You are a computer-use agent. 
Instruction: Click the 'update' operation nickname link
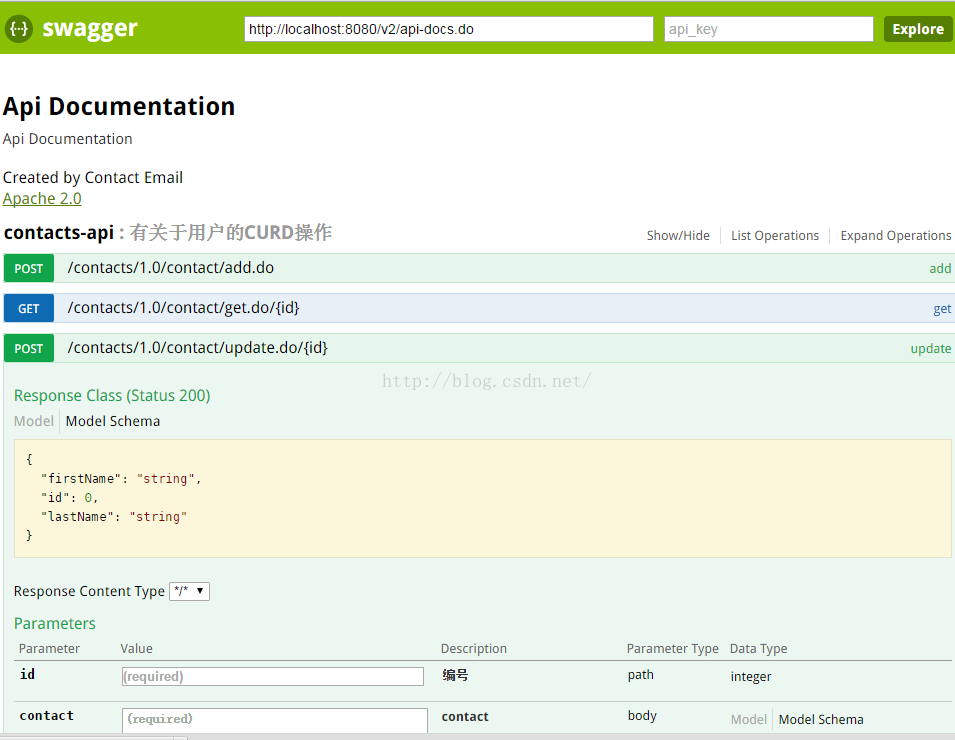point(930,349)
